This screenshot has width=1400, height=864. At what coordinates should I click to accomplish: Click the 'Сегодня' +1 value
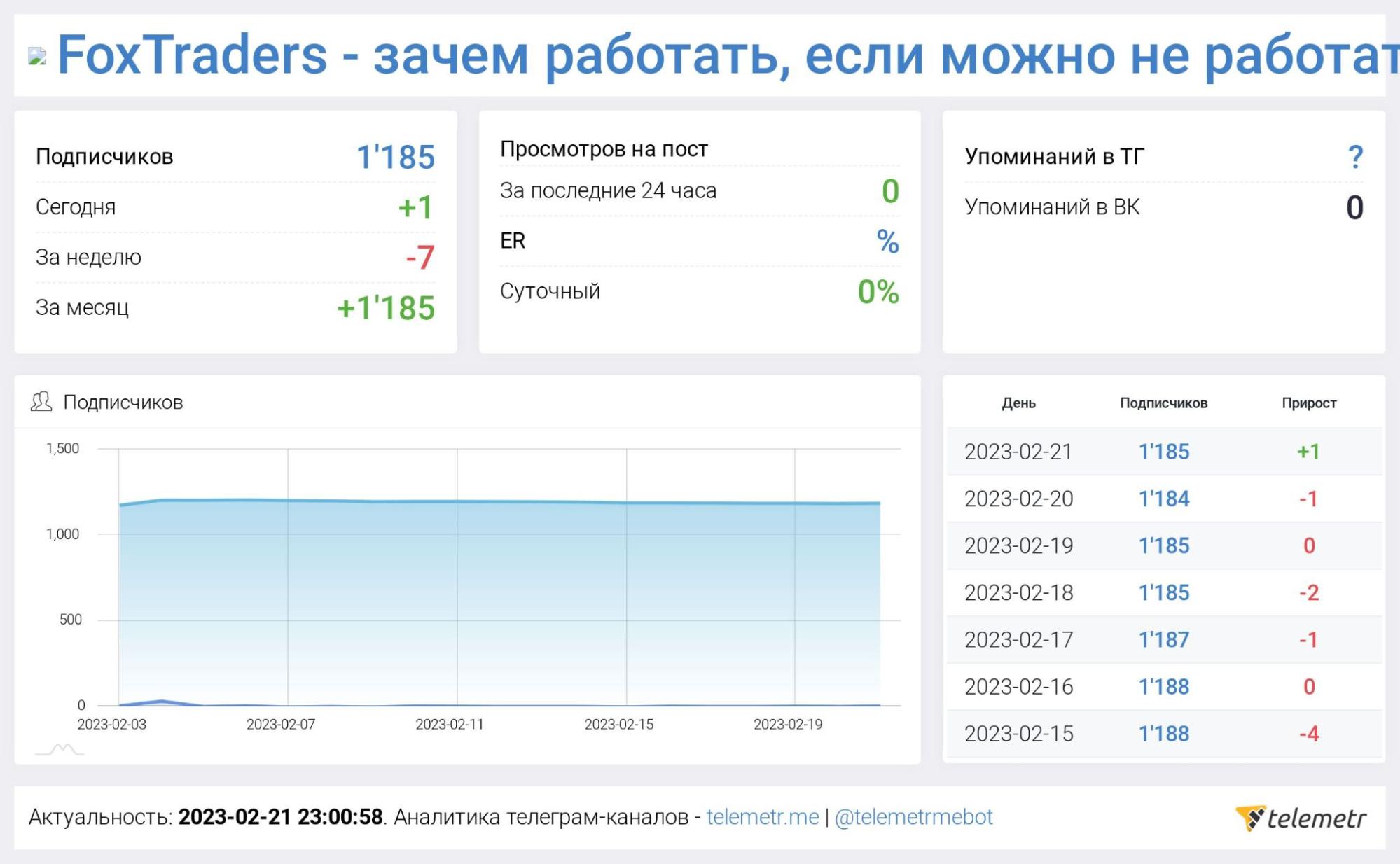(416, 207)
